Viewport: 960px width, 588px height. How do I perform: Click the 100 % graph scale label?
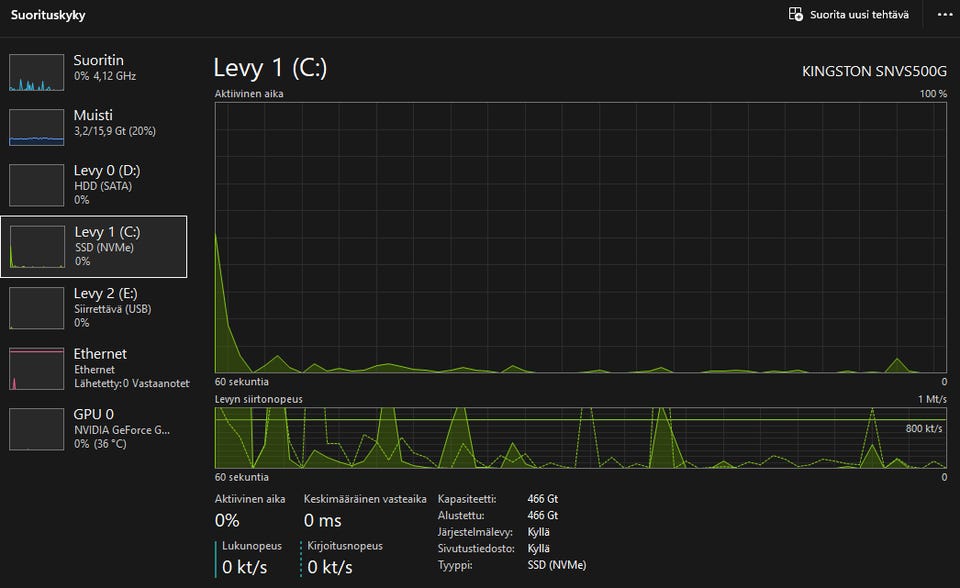pyautogui.click(x=933, y=94)
